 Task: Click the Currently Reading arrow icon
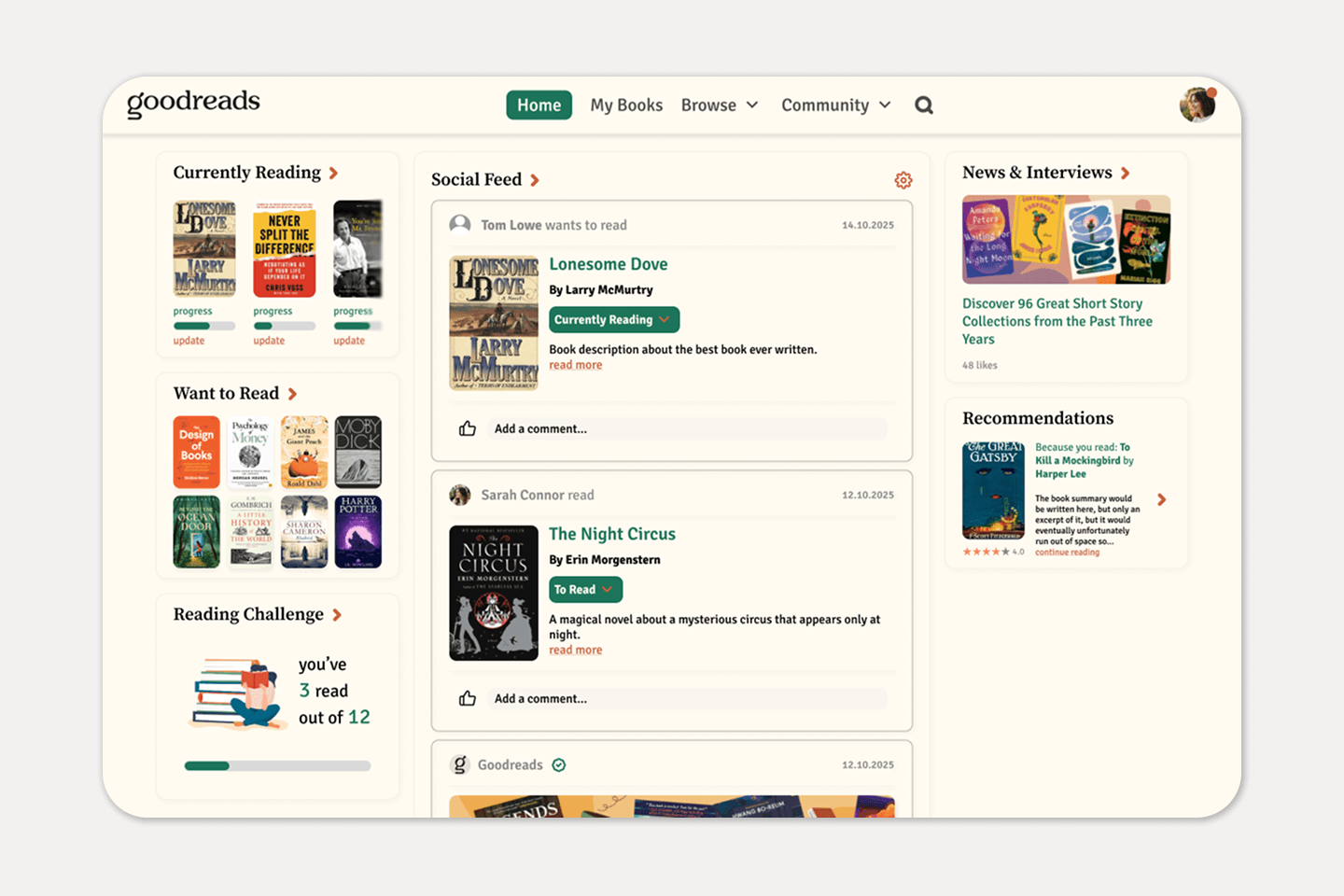333,174
